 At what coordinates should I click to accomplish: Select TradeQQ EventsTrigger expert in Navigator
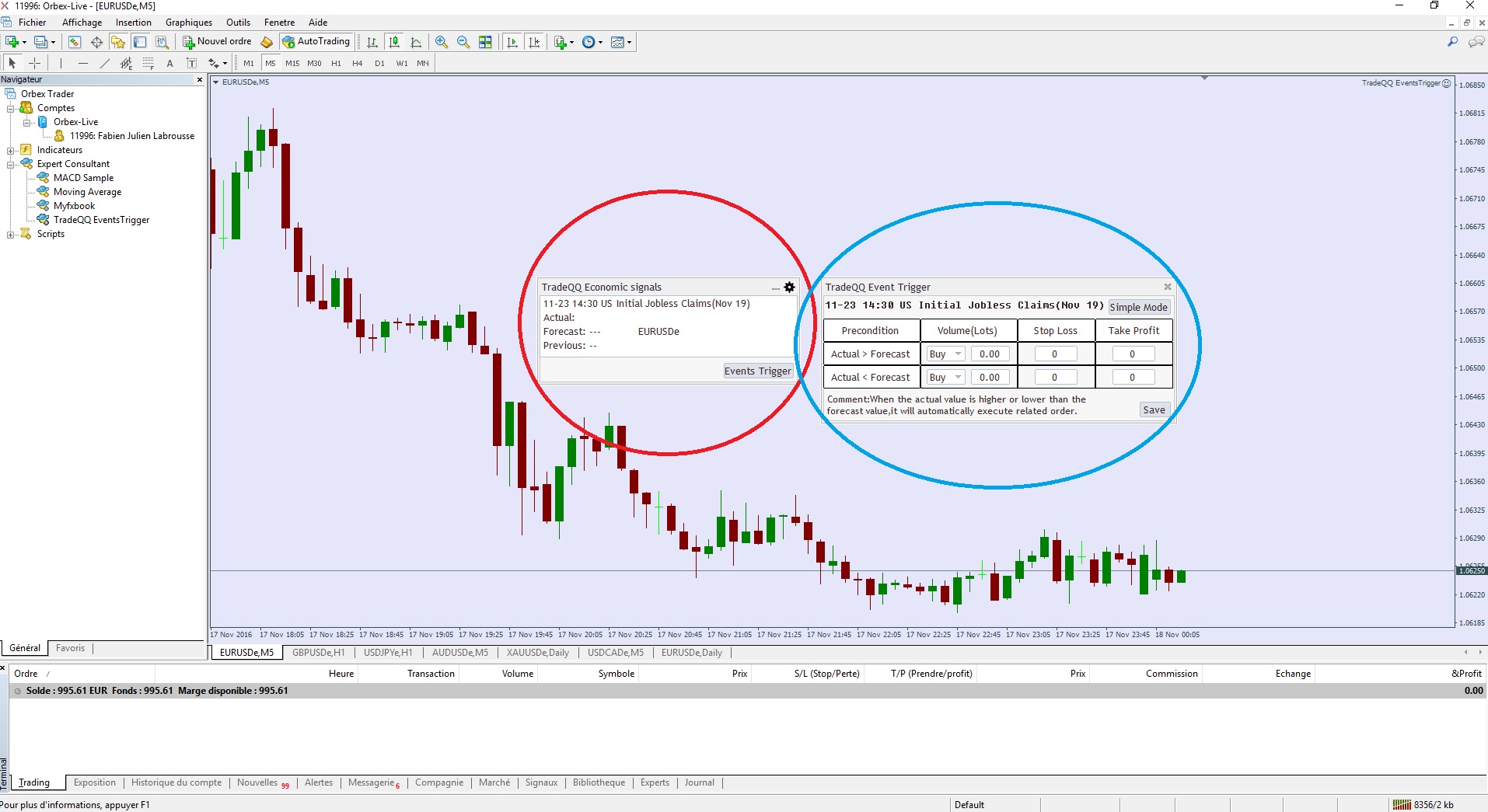101,220
